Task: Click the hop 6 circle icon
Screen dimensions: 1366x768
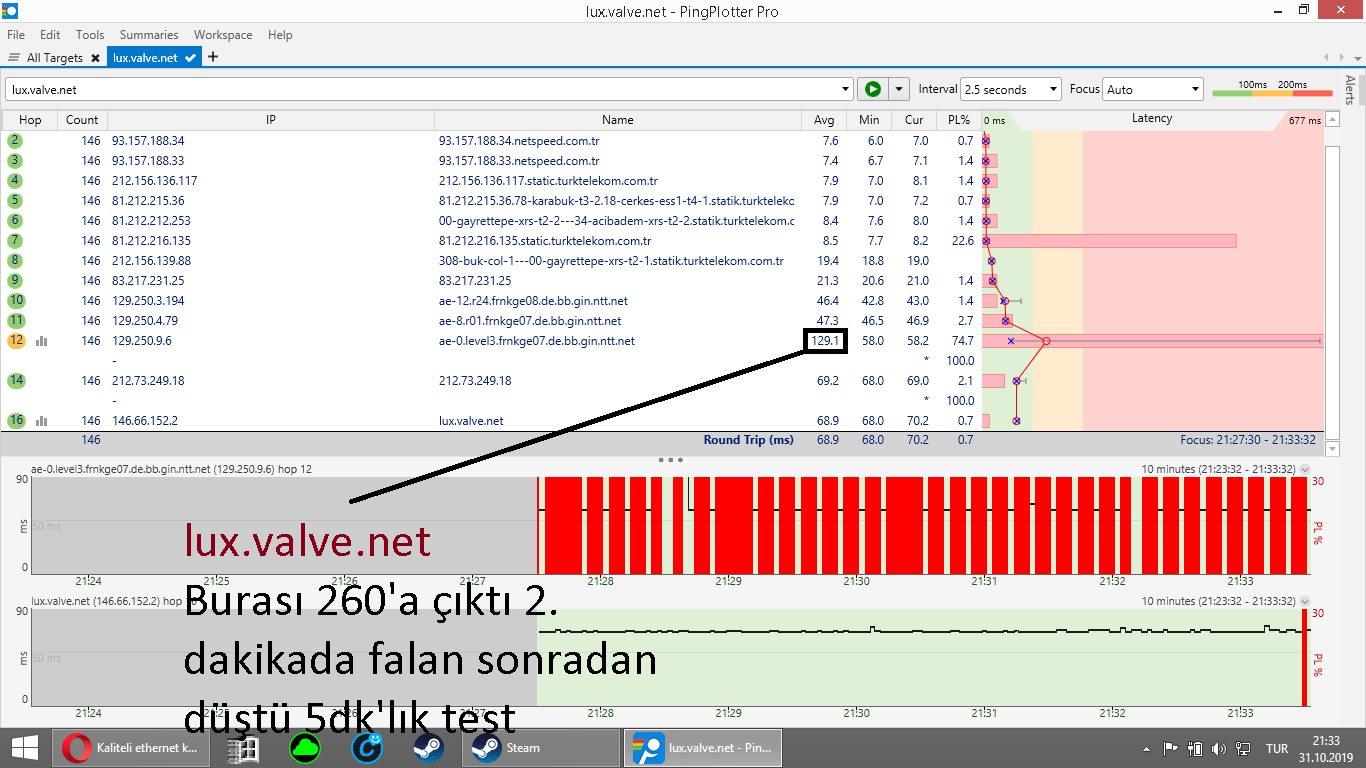Action: click(15, 221)
